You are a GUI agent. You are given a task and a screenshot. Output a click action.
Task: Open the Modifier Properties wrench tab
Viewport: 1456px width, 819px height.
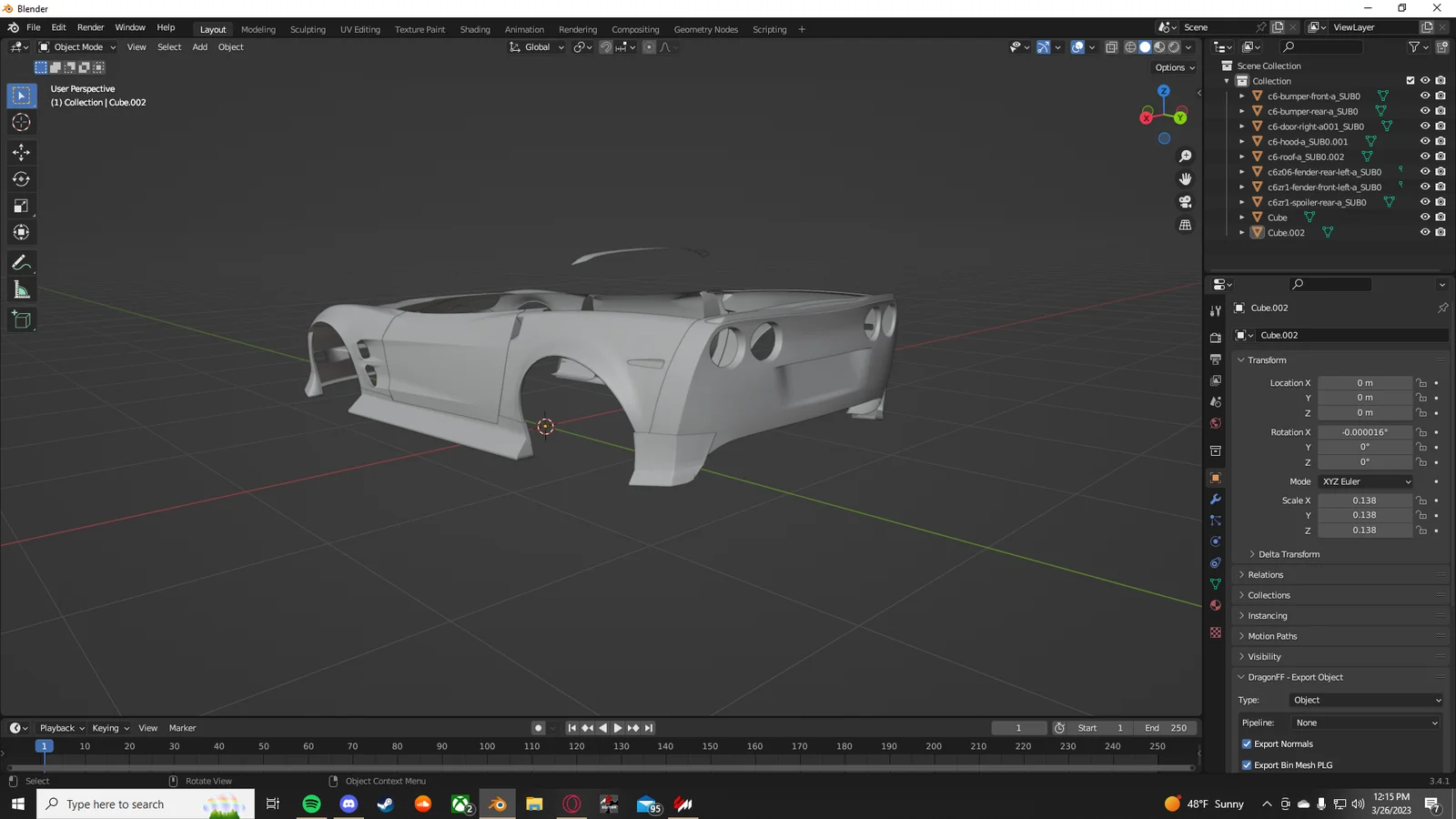coord(1215,499)
